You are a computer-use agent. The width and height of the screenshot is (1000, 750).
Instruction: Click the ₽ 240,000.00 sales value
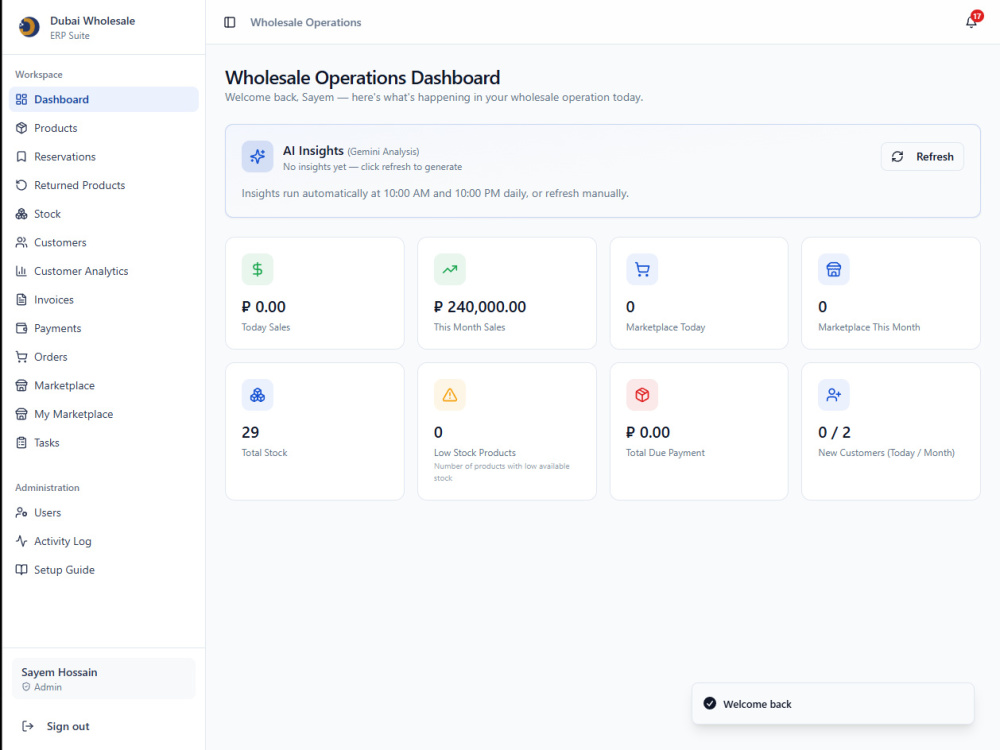pyautogui.click(x=480, y=307)
